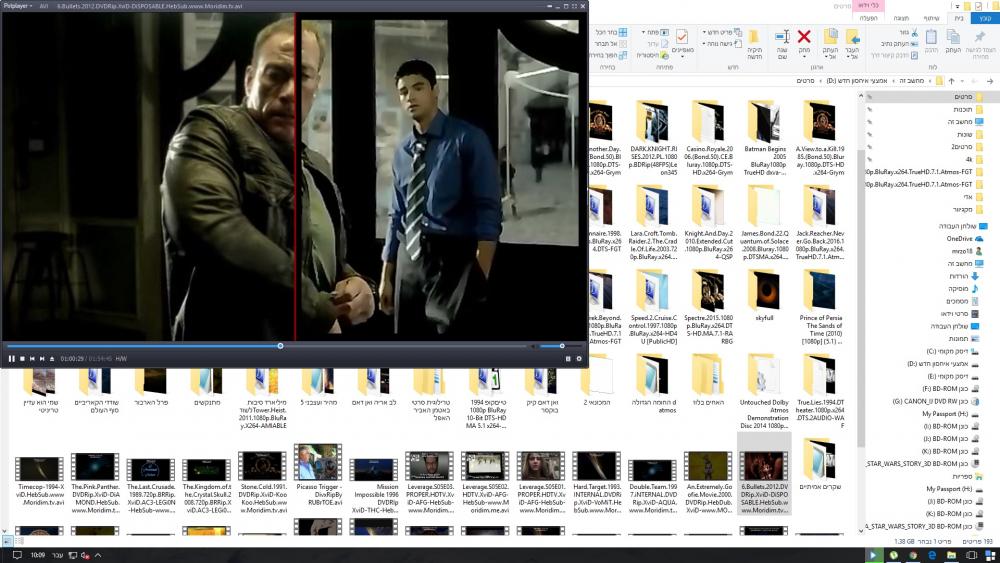Click the scissors Cut icon in ribbon
This screenshot has width=1000, height=563.
[x=914, y=33]
